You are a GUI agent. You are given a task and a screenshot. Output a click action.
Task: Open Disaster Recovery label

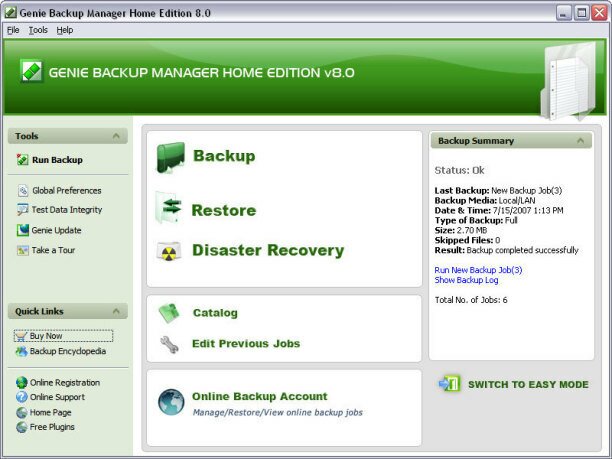[x=268, y=250]
